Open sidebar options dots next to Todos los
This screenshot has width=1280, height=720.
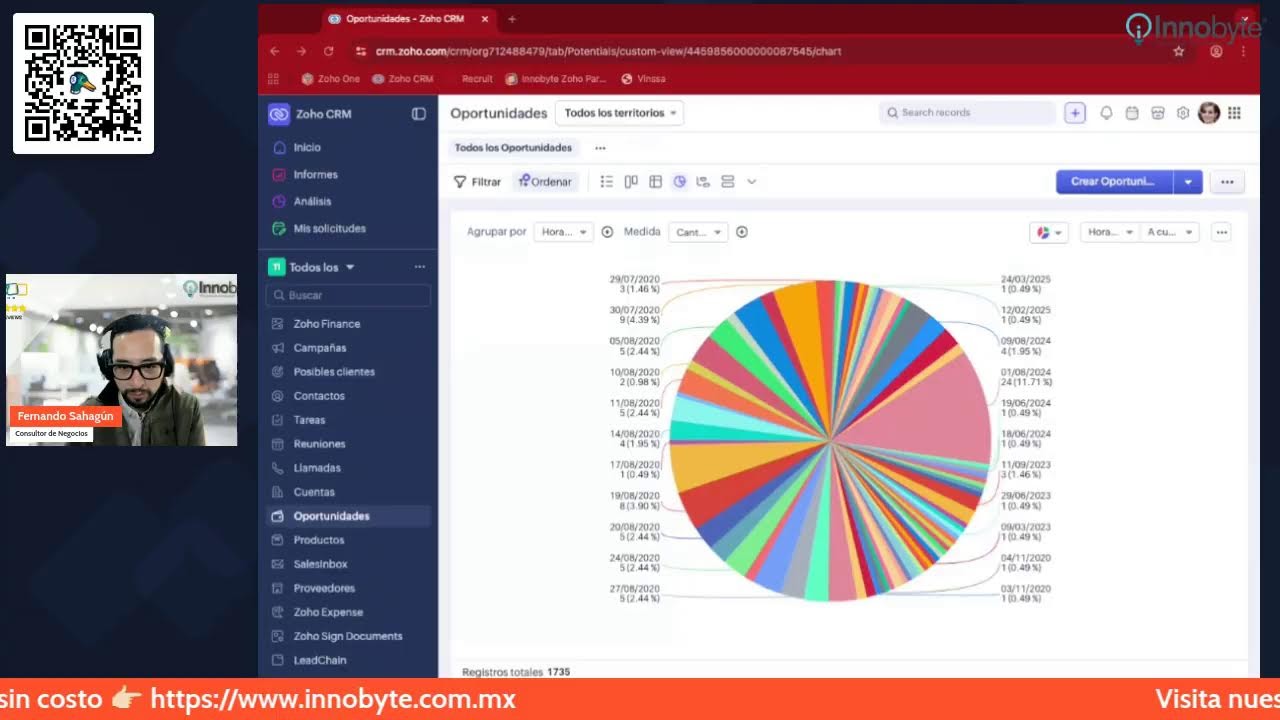420,267
